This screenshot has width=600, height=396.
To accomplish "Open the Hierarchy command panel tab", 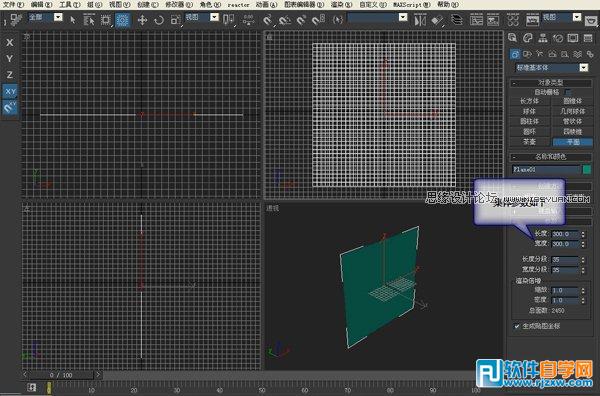I will pos(543,38).
